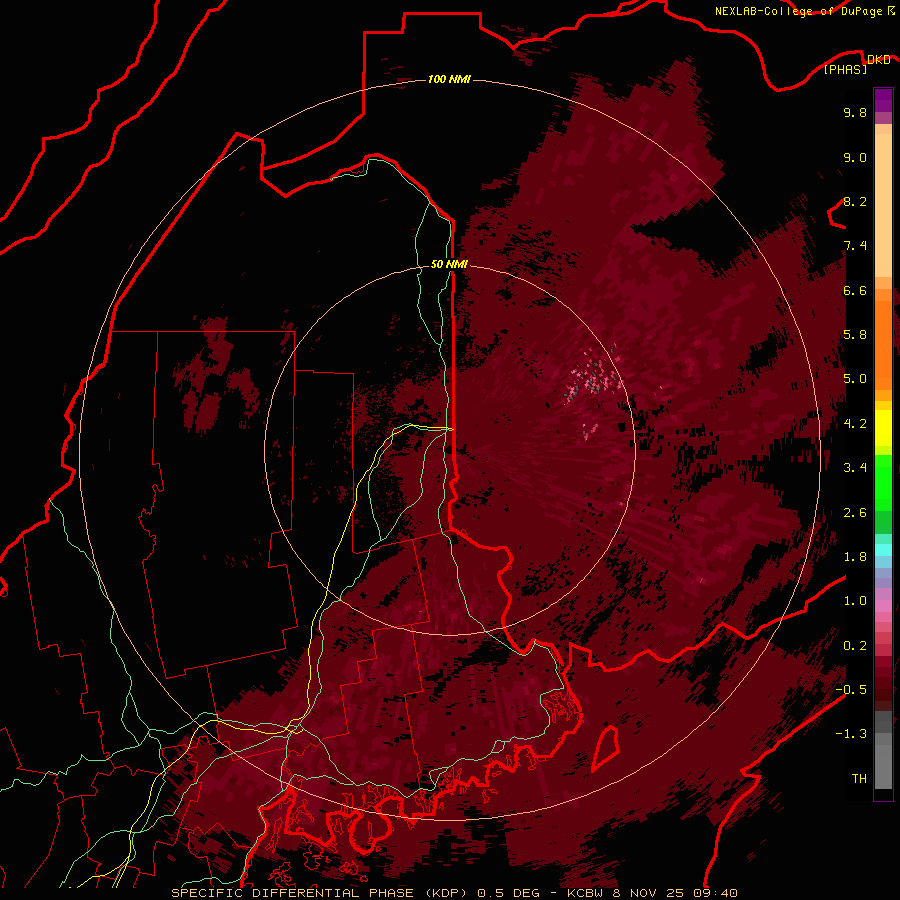Click the yellow segment of the color bar
The image size is (900, 900).
tap(883, 428)
